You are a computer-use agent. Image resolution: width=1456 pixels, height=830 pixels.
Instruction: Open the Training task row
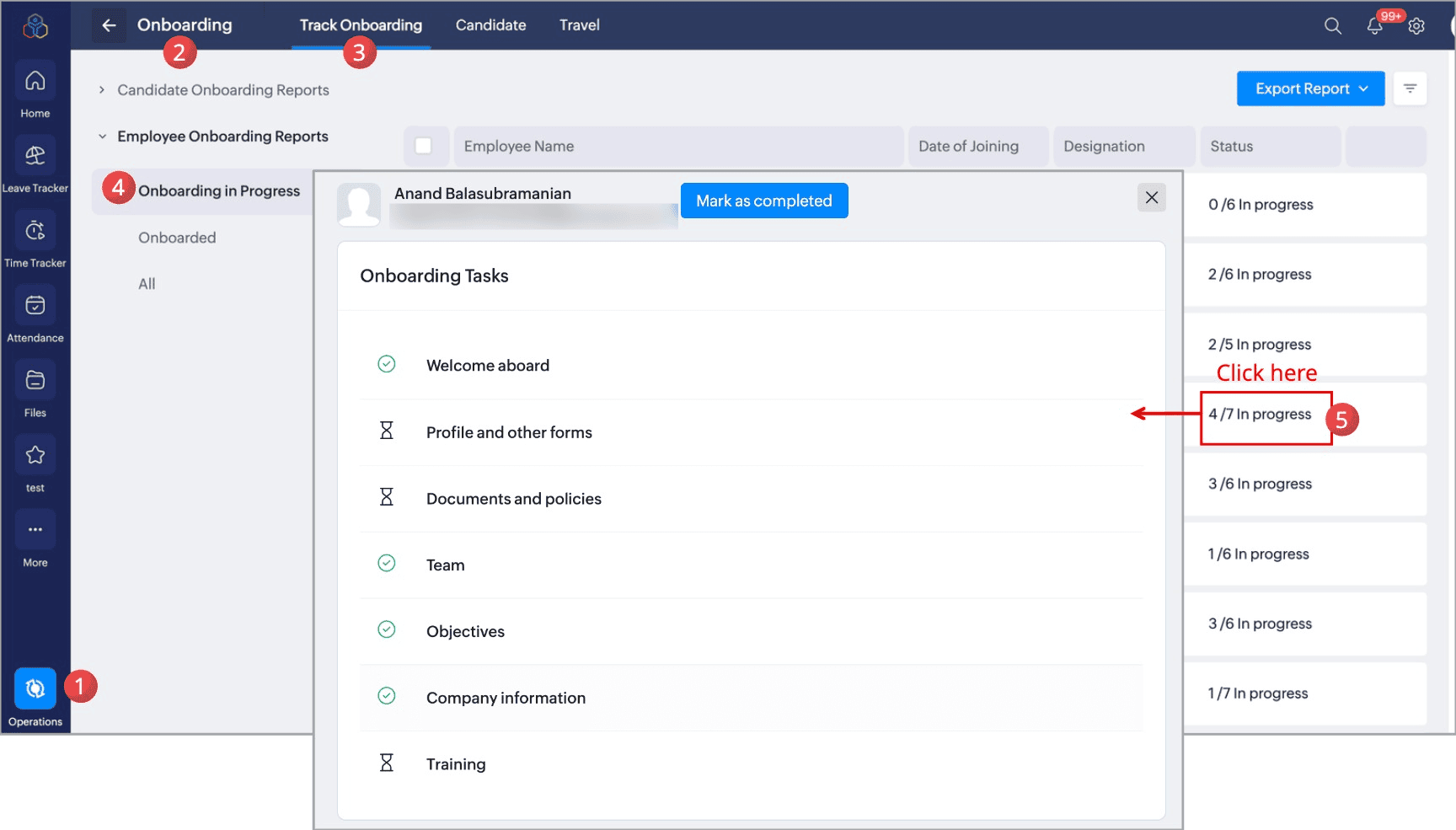(751, 764)
